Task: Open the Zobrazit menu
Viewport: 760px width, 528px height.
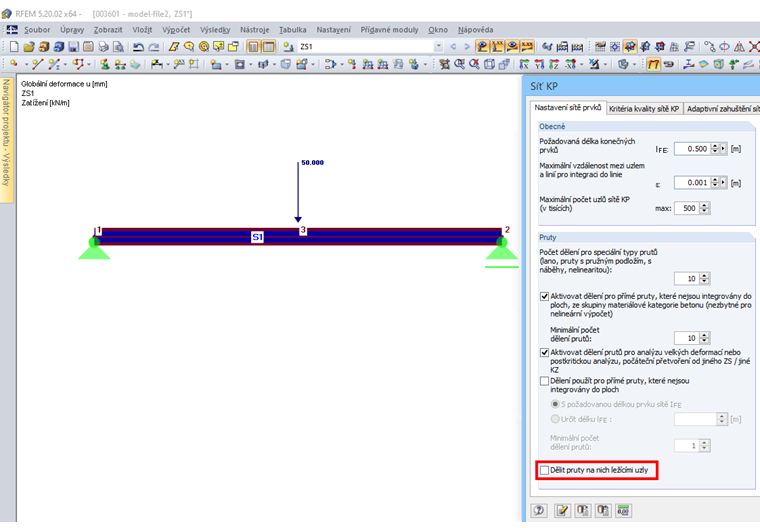Action: point(108,30)
